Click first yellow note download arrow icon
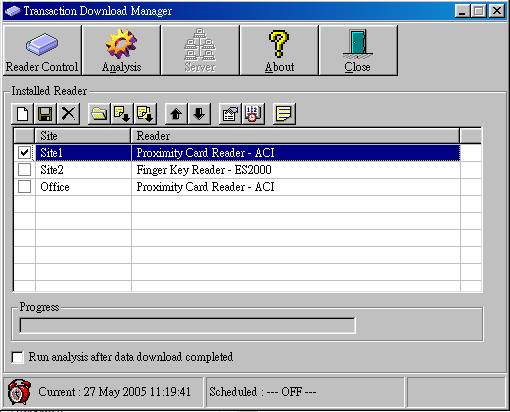 click(x=122, y=114)
